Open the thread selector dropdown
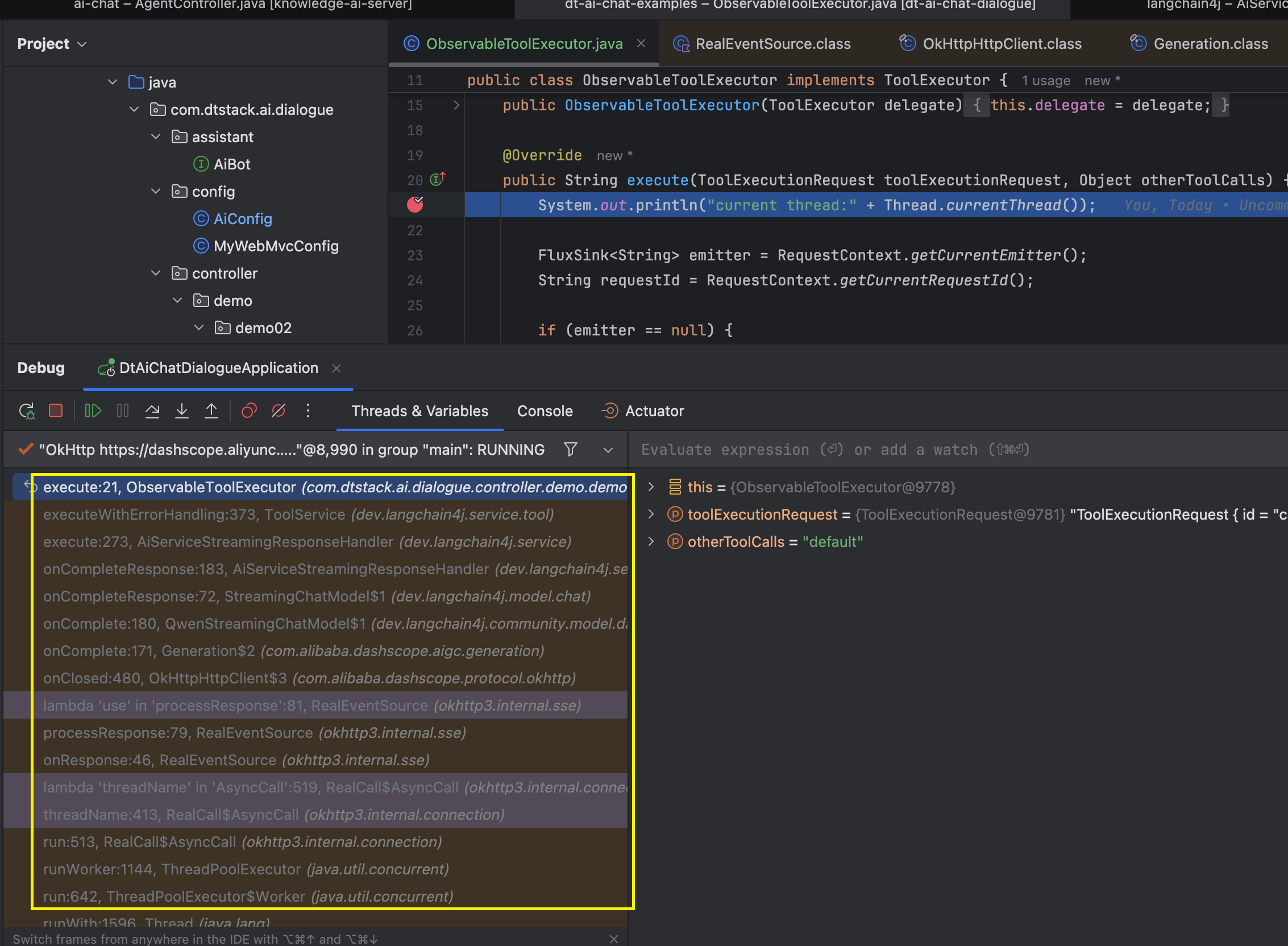 click(608, 450)
